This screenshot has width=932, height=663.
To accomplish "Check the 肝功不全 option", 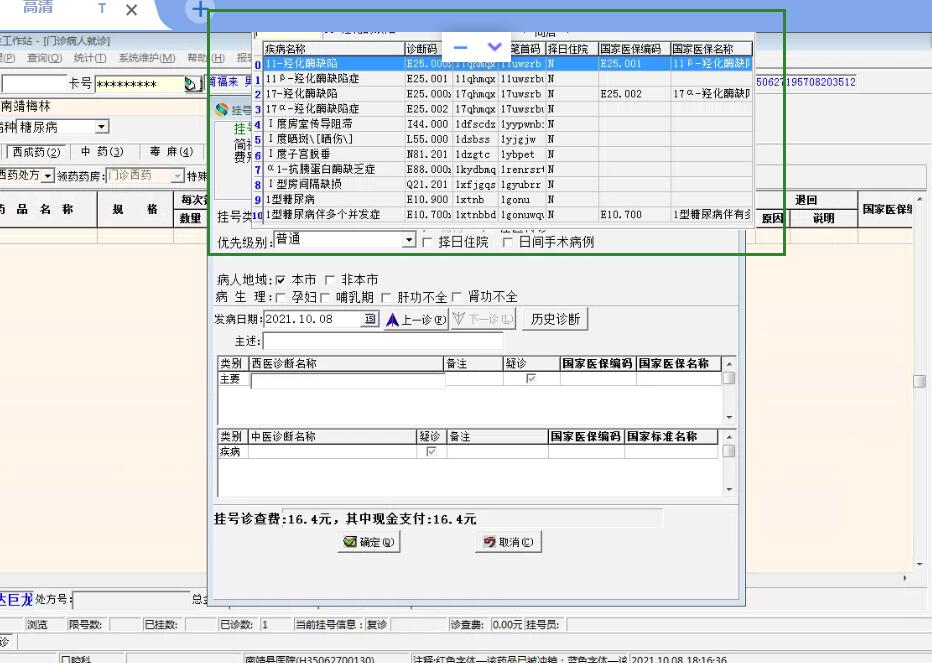I will click(x=386, y=297).
